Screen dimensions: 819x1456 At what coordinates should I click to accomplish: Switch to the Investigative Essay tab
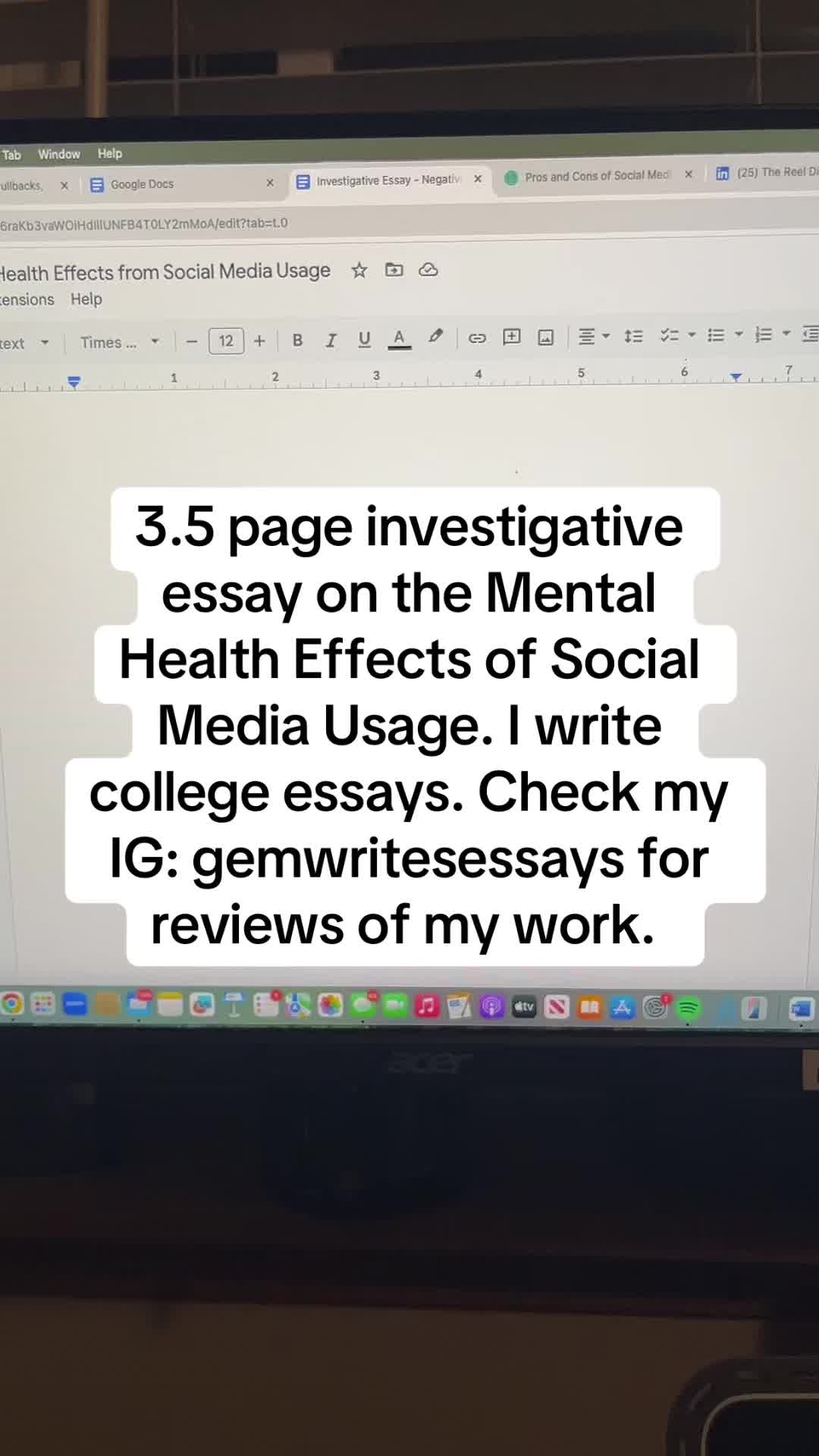click(390, 180)
